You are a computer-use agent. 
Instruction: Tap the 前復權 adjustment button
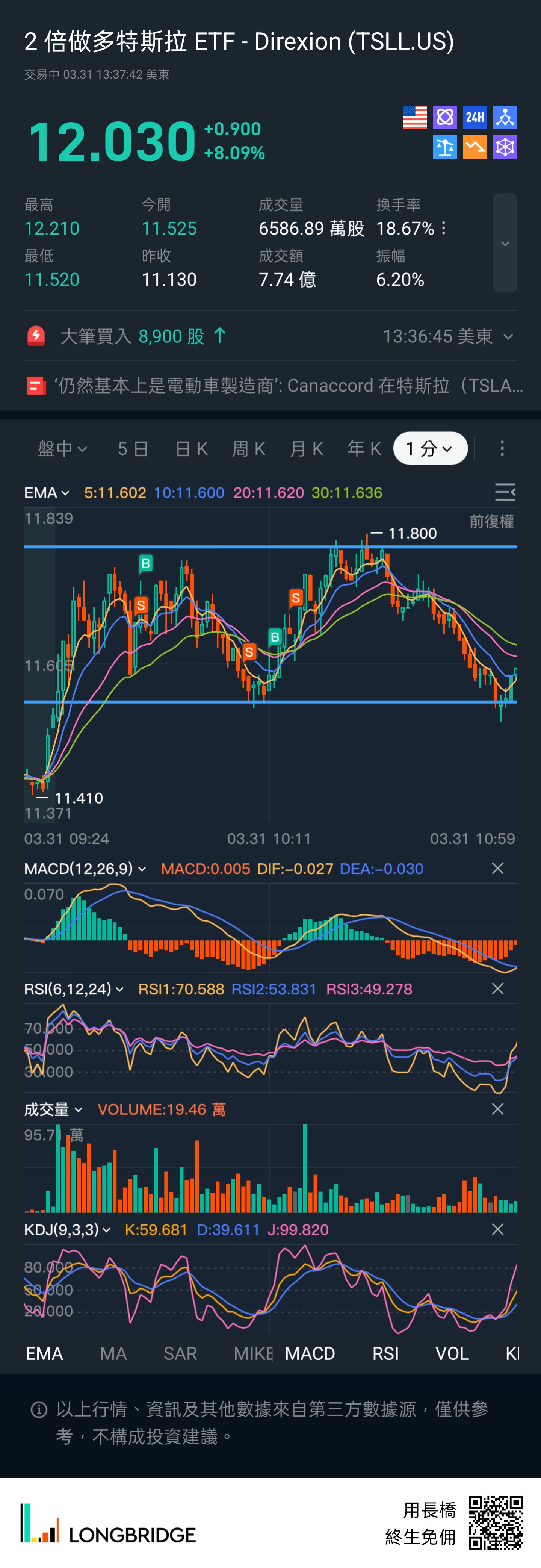tap(491, 522)
